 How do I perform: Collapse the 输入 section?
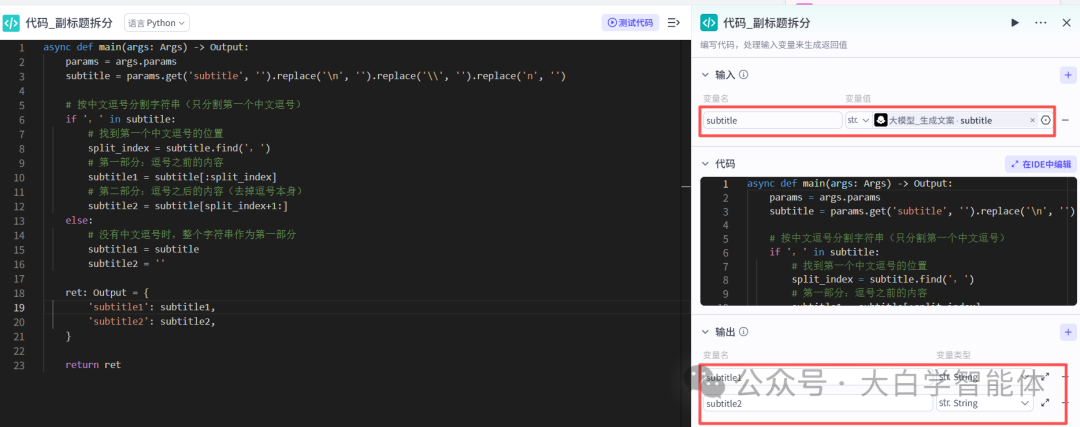click(705, 75)
